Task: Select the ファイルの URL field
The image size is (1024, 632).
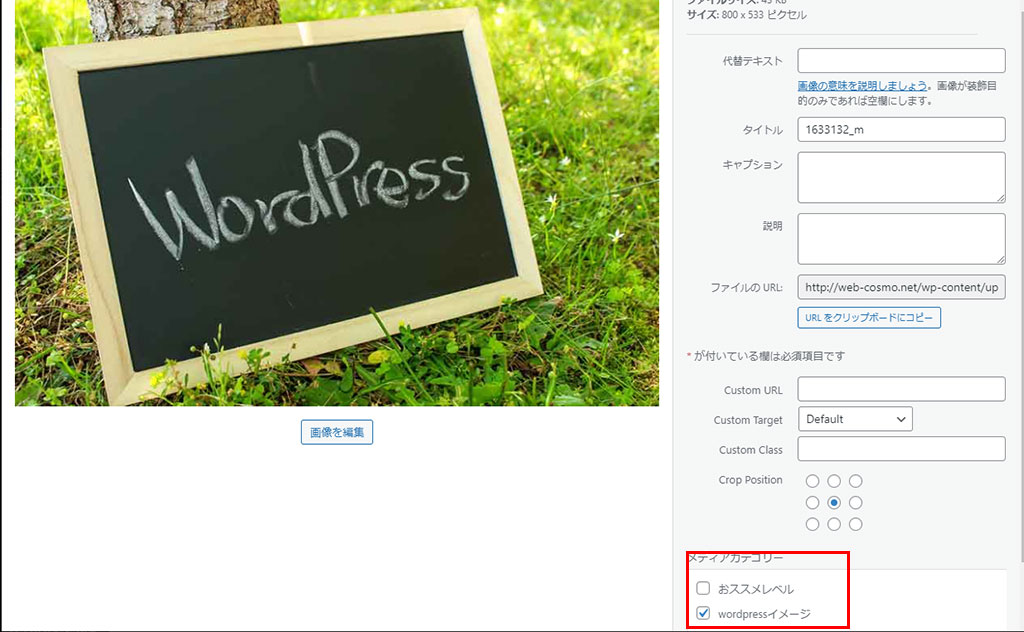Action: pos(901,288)
